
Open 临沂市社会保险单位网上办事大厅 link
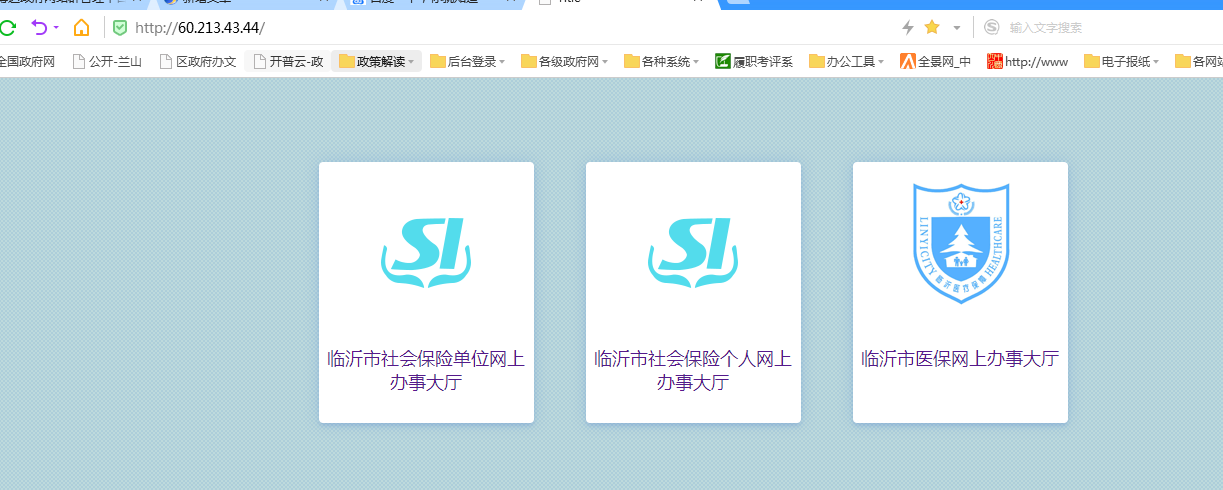[426, 370]
